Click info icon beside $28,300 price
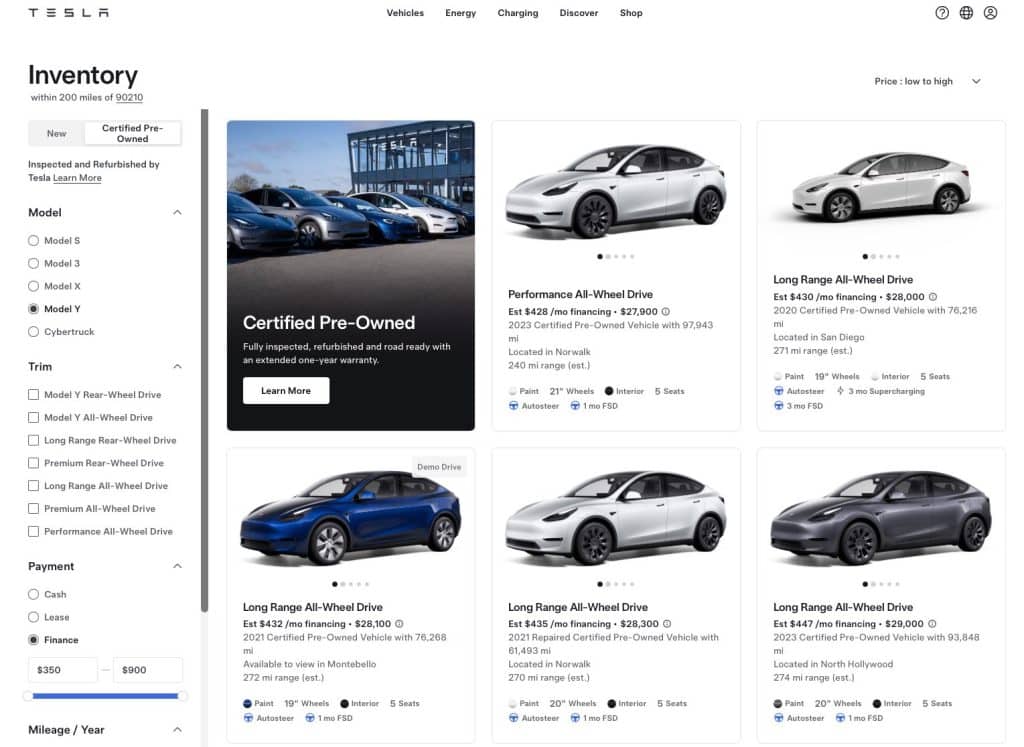This screenshot has height=747, width=1024. pos(667,624)
